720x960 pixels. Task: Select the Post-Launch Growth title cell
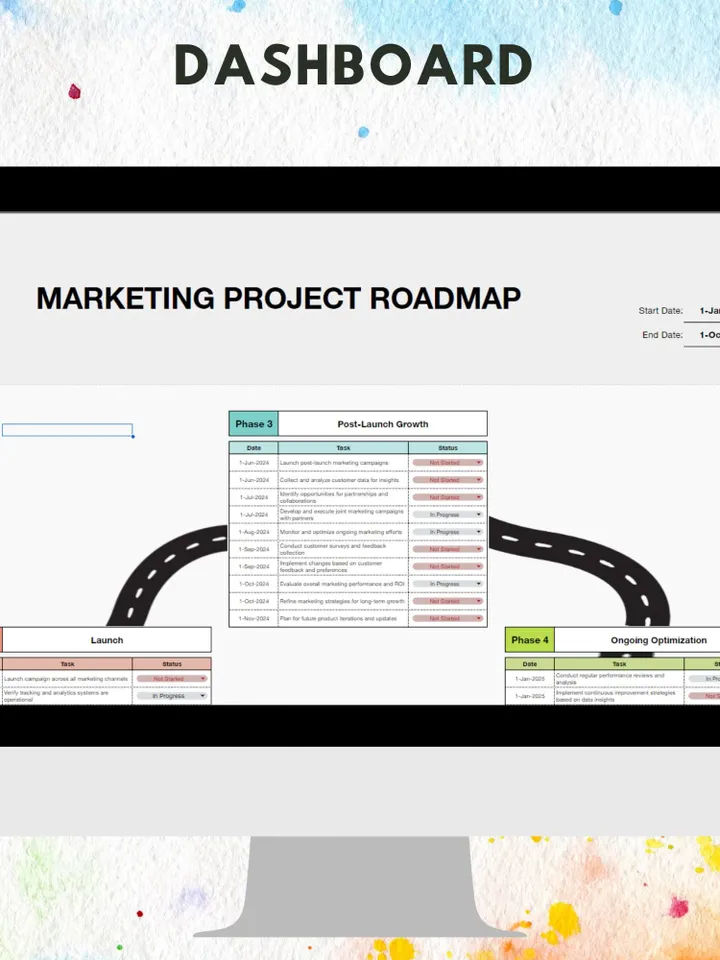point(383,424)
